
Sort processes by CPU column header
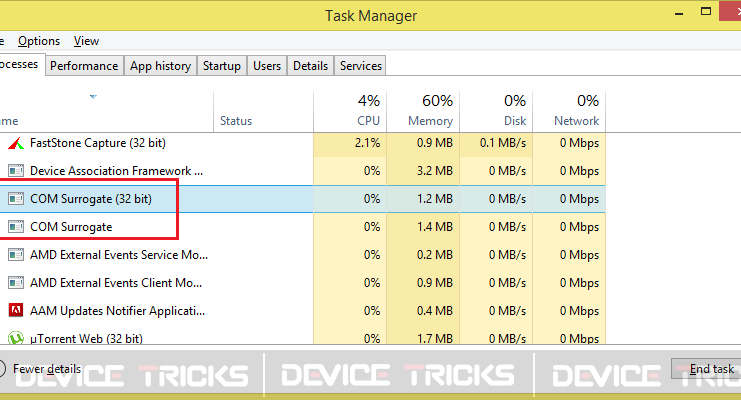(350, 111)
